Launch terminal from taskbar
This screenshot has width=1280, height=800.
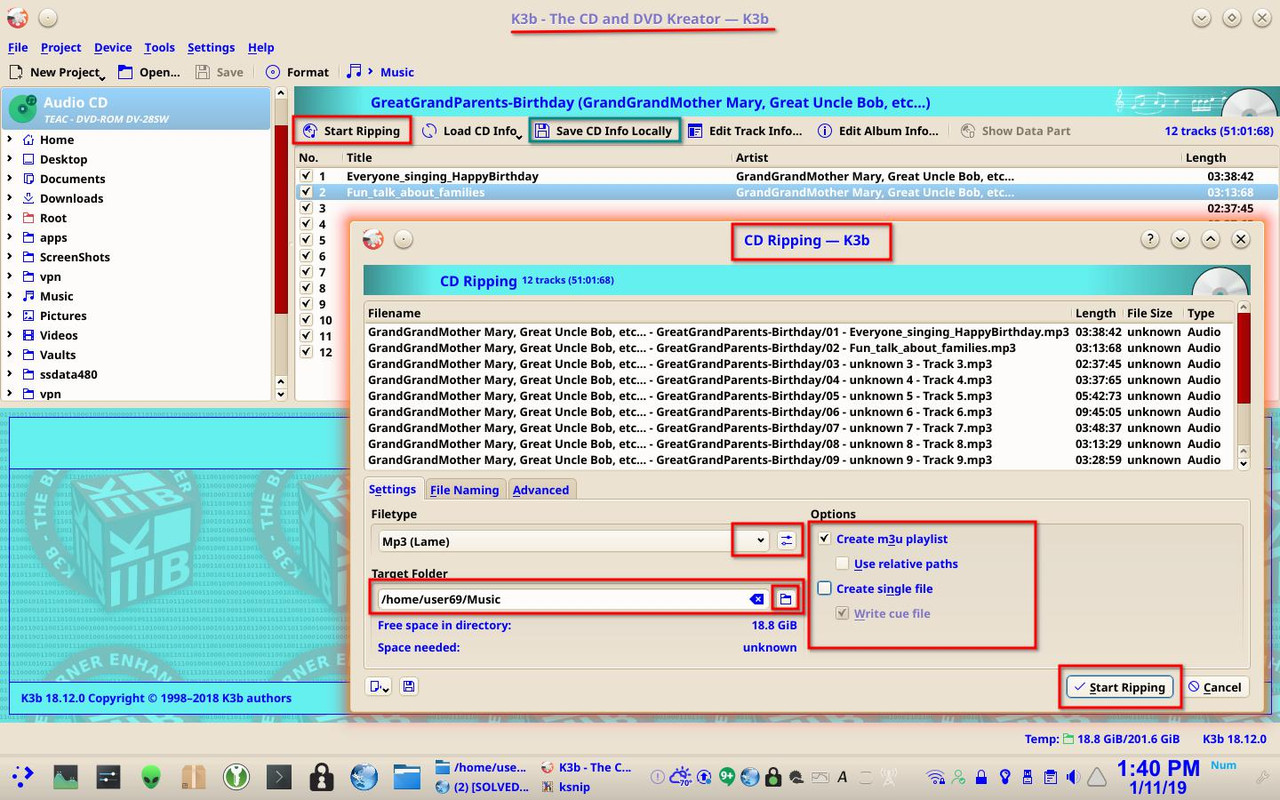click(x=279, y=776)
